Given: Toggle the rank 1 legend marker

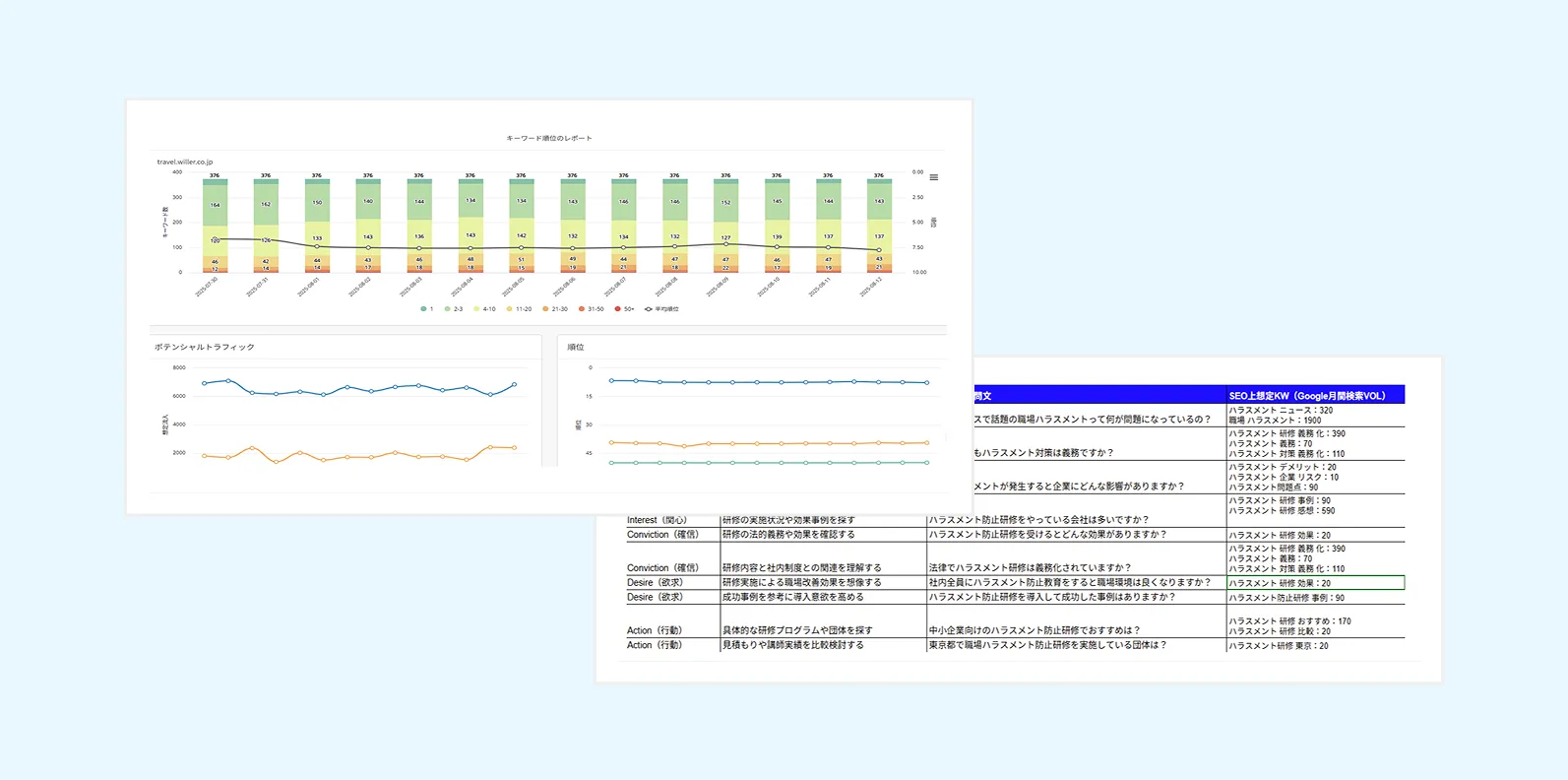Looking at the screenshot, I should [x=423, y=309].
